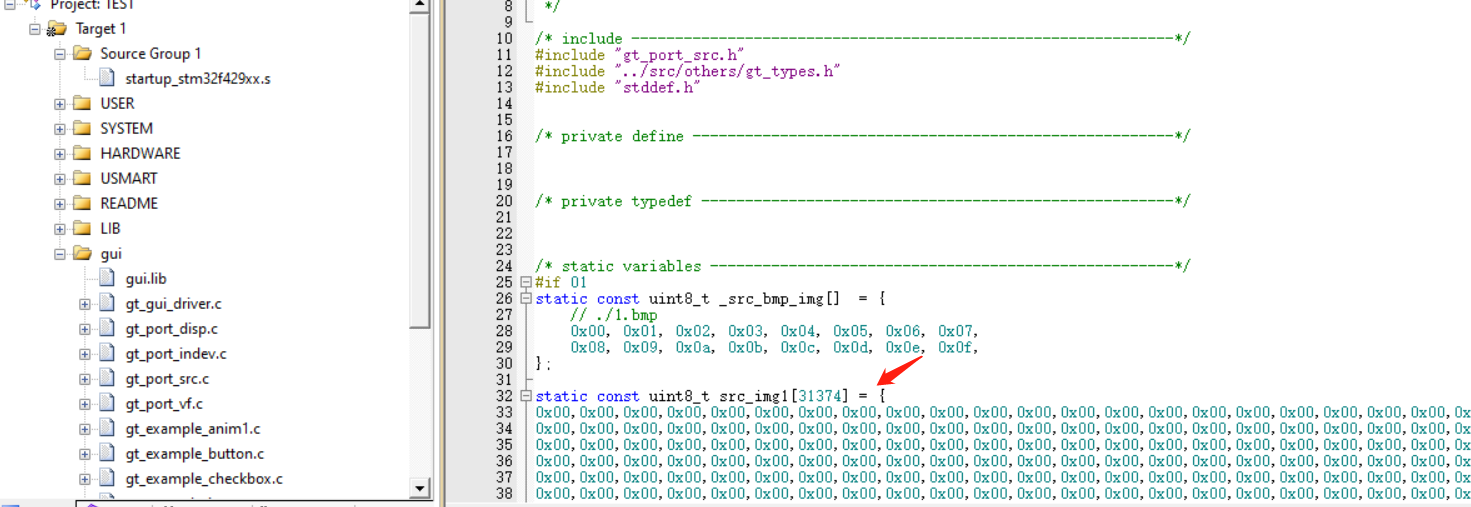The width and height of the screenshot is (1471, 507).
Task: Click project panel scrollbar down arrow
Action: (x=421, y=489)
